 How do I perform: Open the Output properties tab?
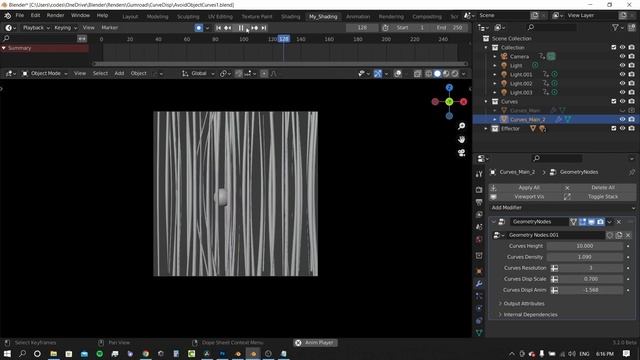click(x=479, y=202)
